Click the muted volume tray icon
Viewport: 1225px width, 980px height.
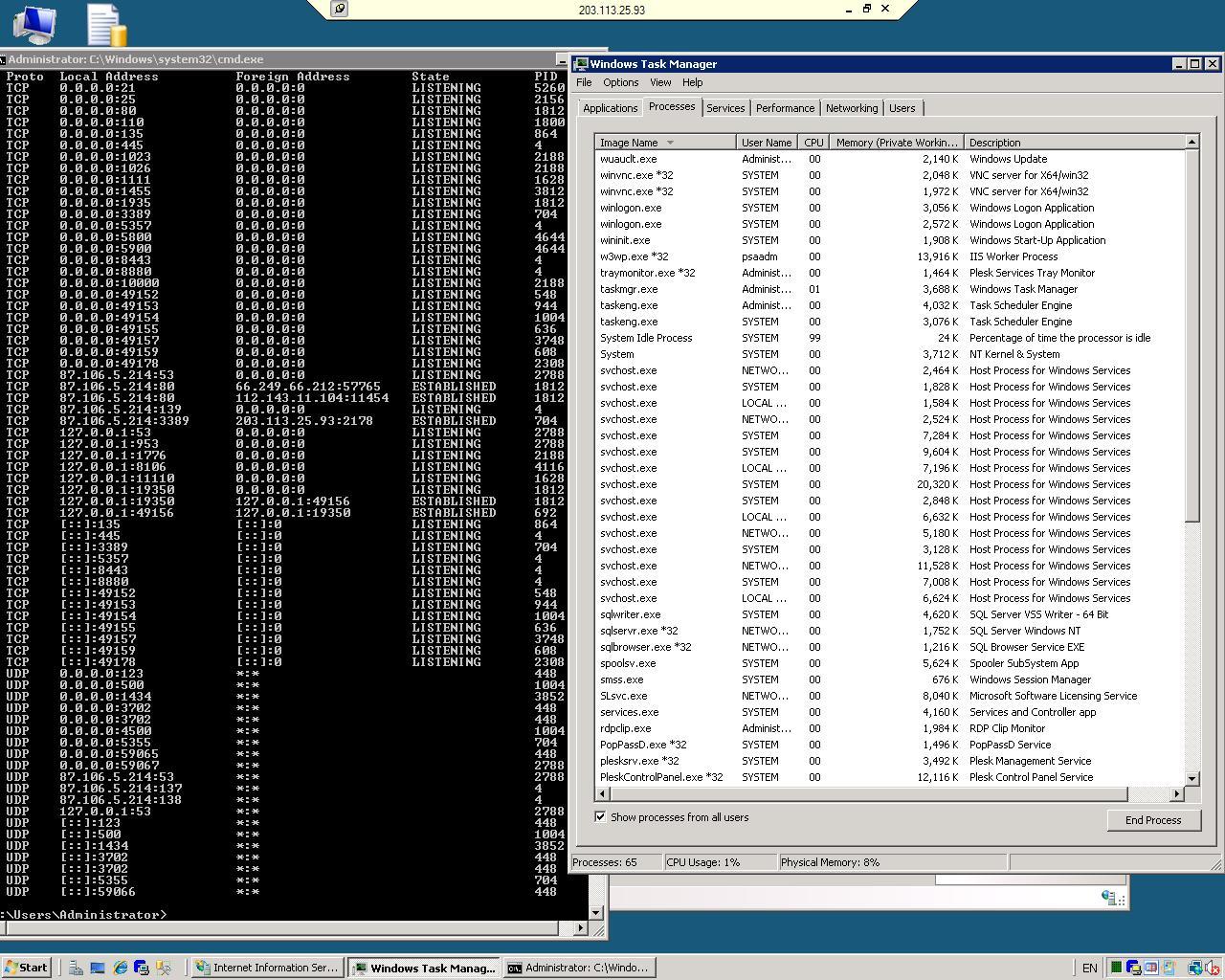(1212, 968)
